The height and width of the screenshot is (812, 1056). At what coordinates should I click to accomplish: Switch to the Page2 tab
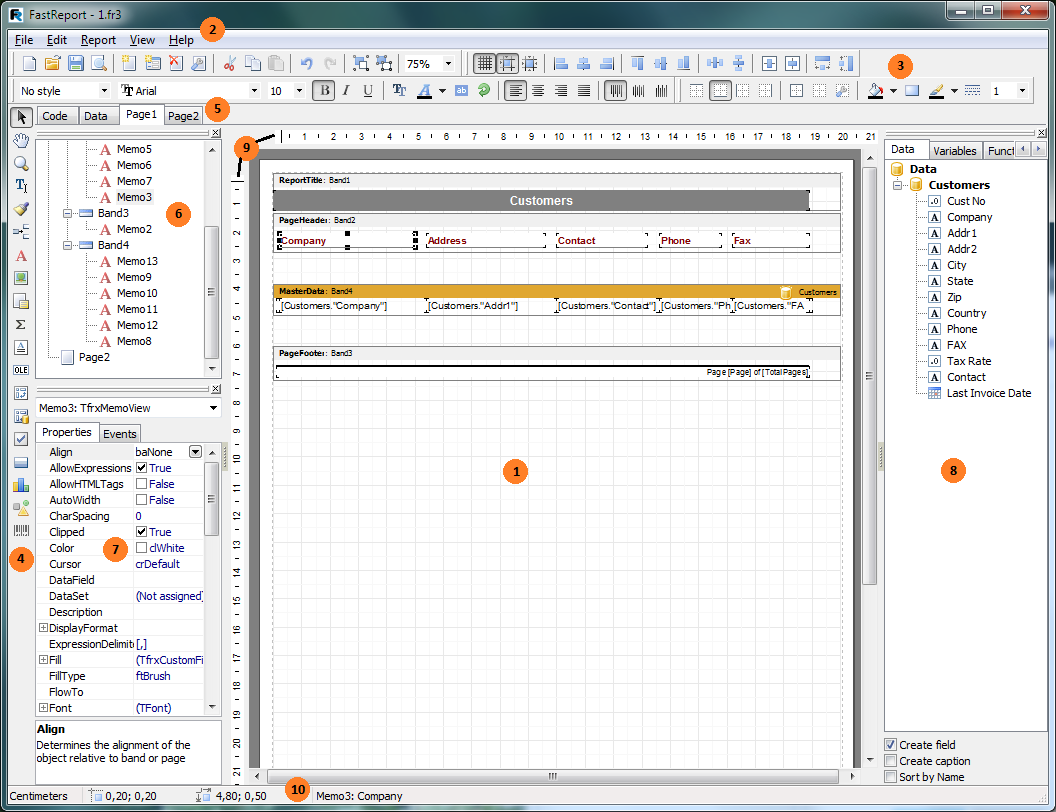[183, 116]
